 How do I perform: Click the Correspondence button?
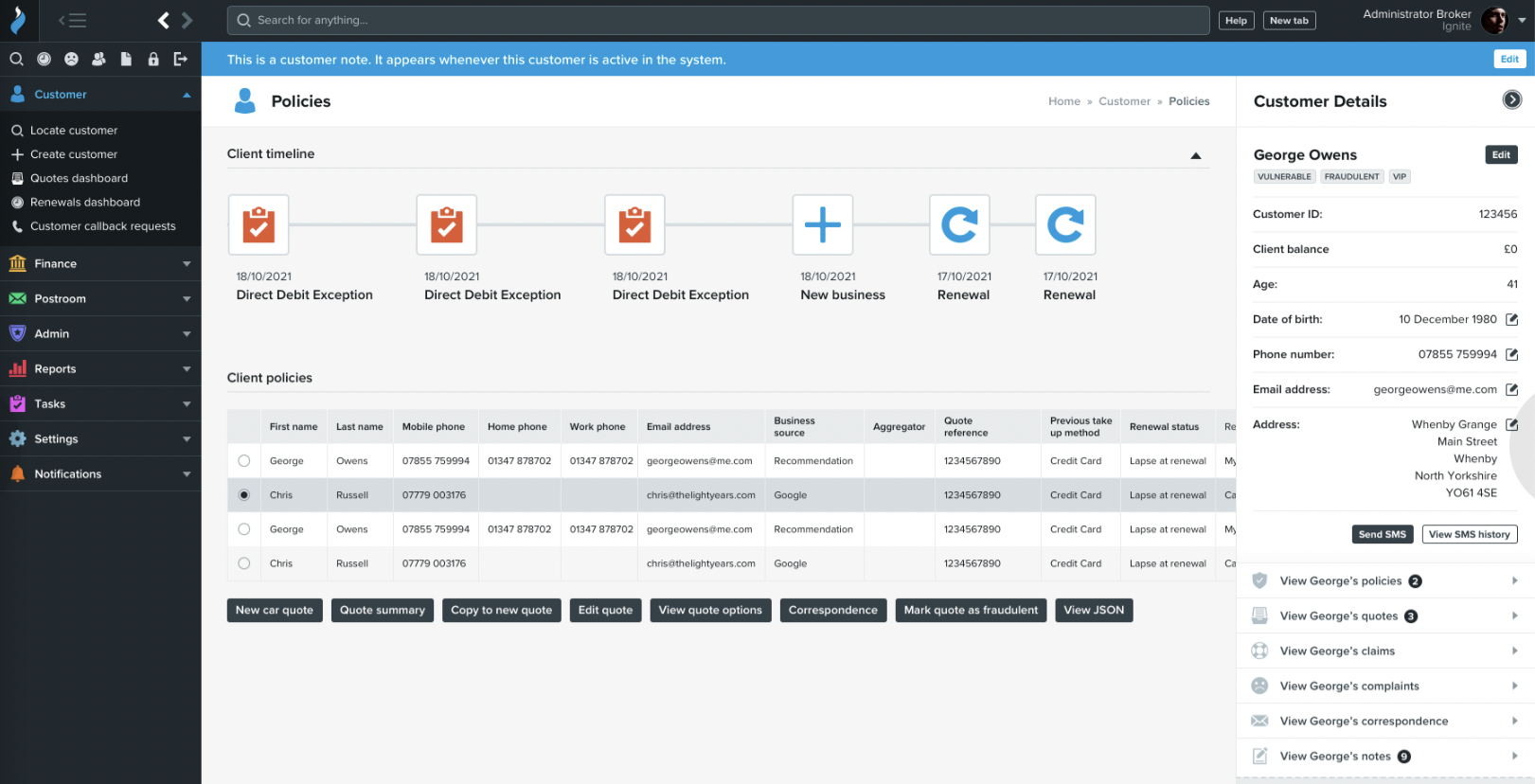833,611
